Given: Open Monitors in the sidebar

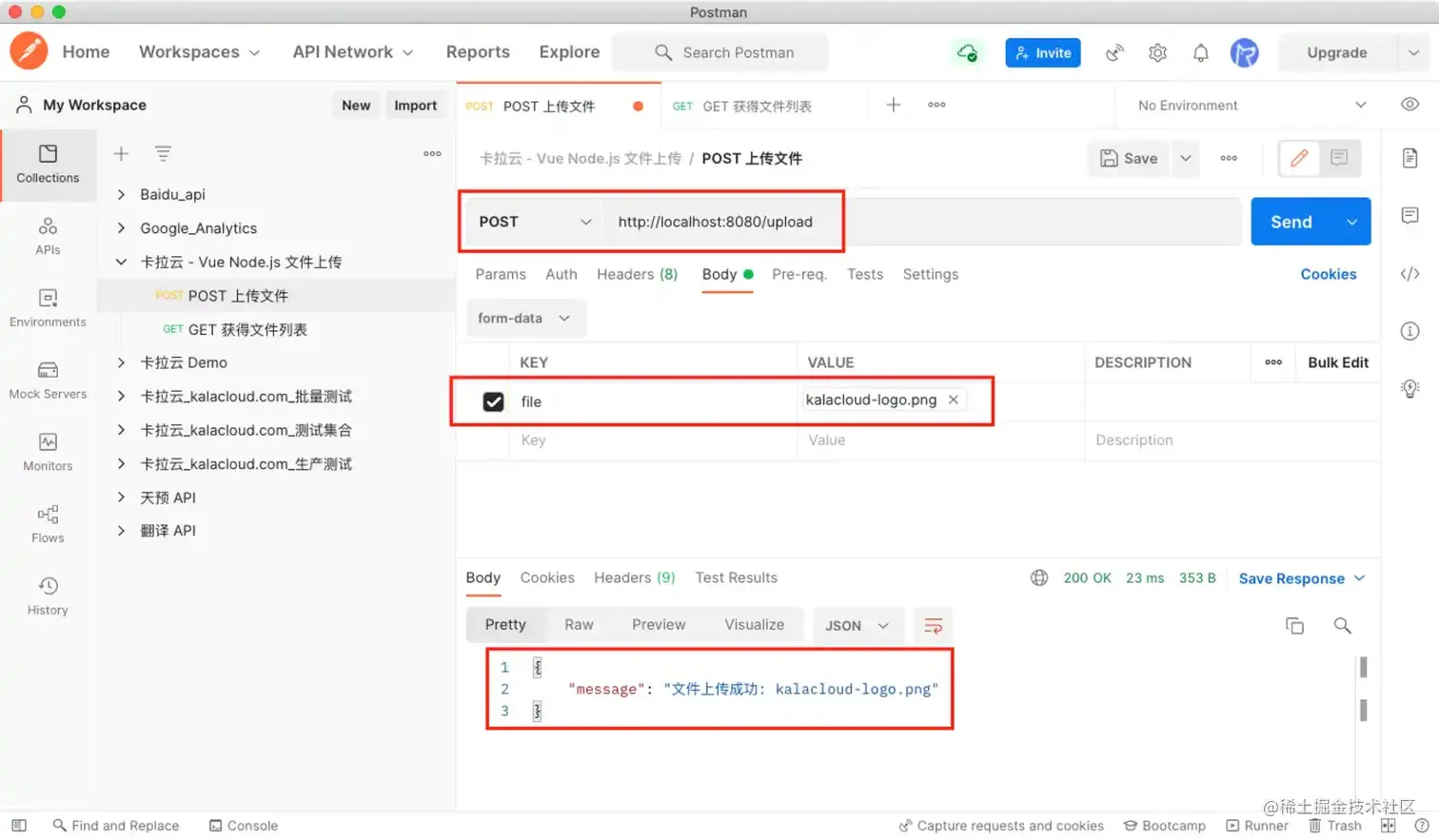Looking at the screenshot, I should point(48,453).
